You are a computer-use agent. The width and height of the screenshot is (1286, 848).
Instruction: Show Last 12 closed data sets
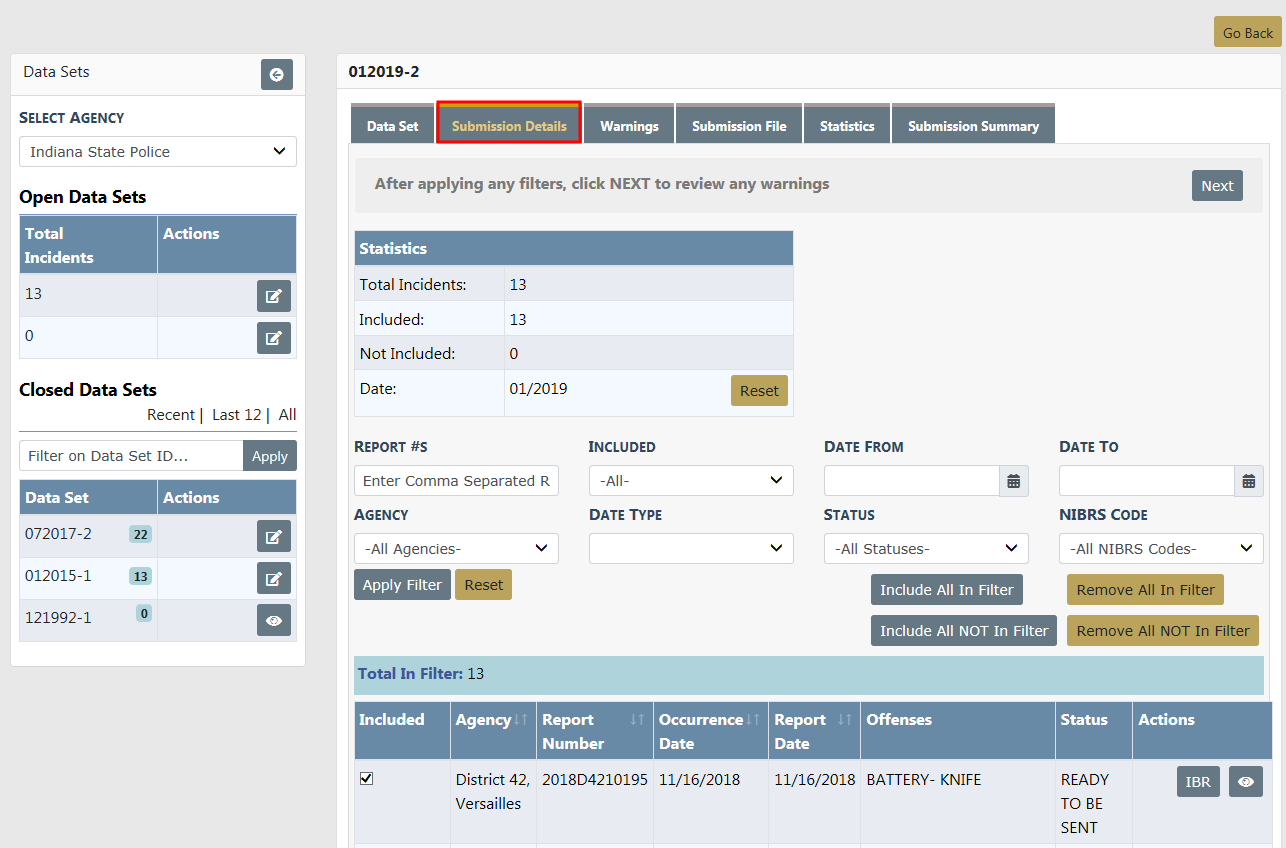[236, 415]
